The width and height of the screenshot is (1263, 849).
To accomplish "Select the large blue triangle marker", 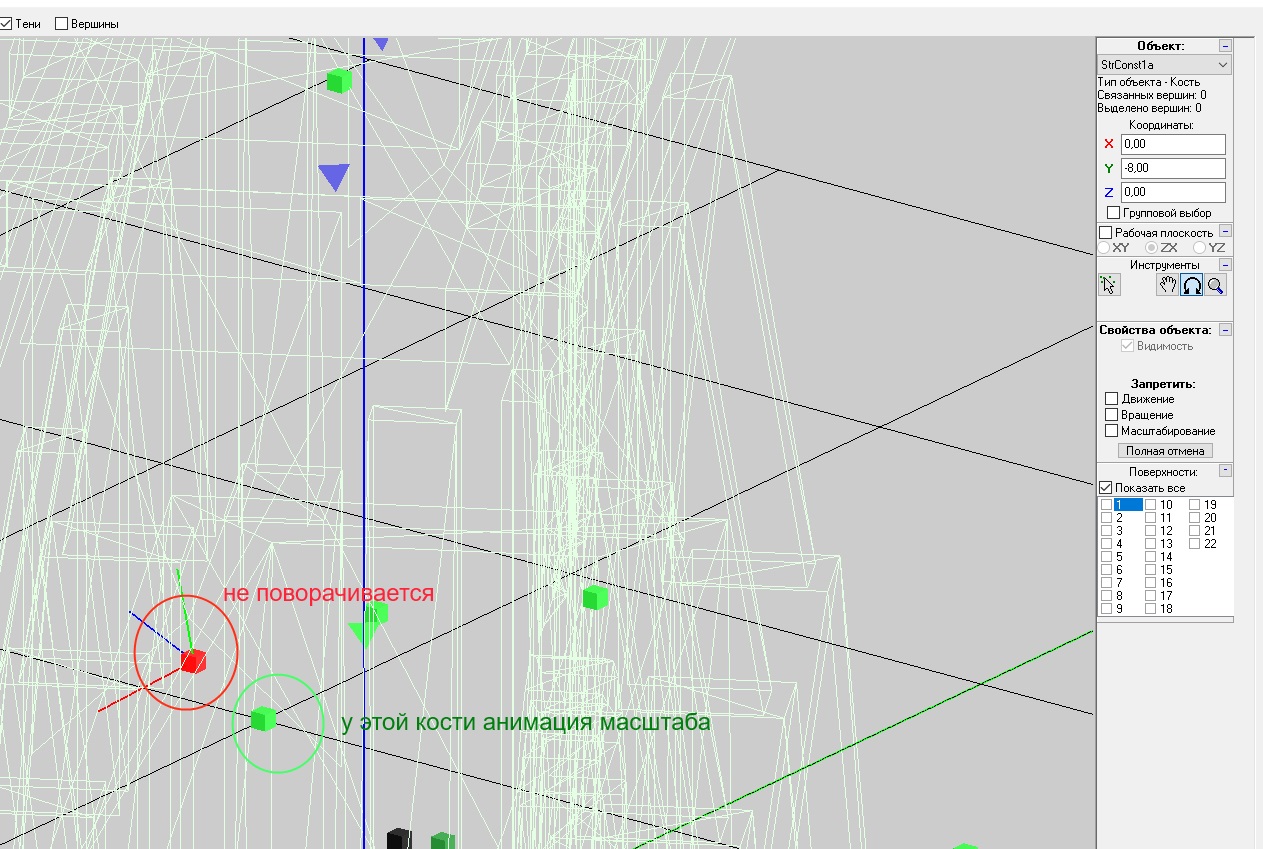I will pos(333,177).
